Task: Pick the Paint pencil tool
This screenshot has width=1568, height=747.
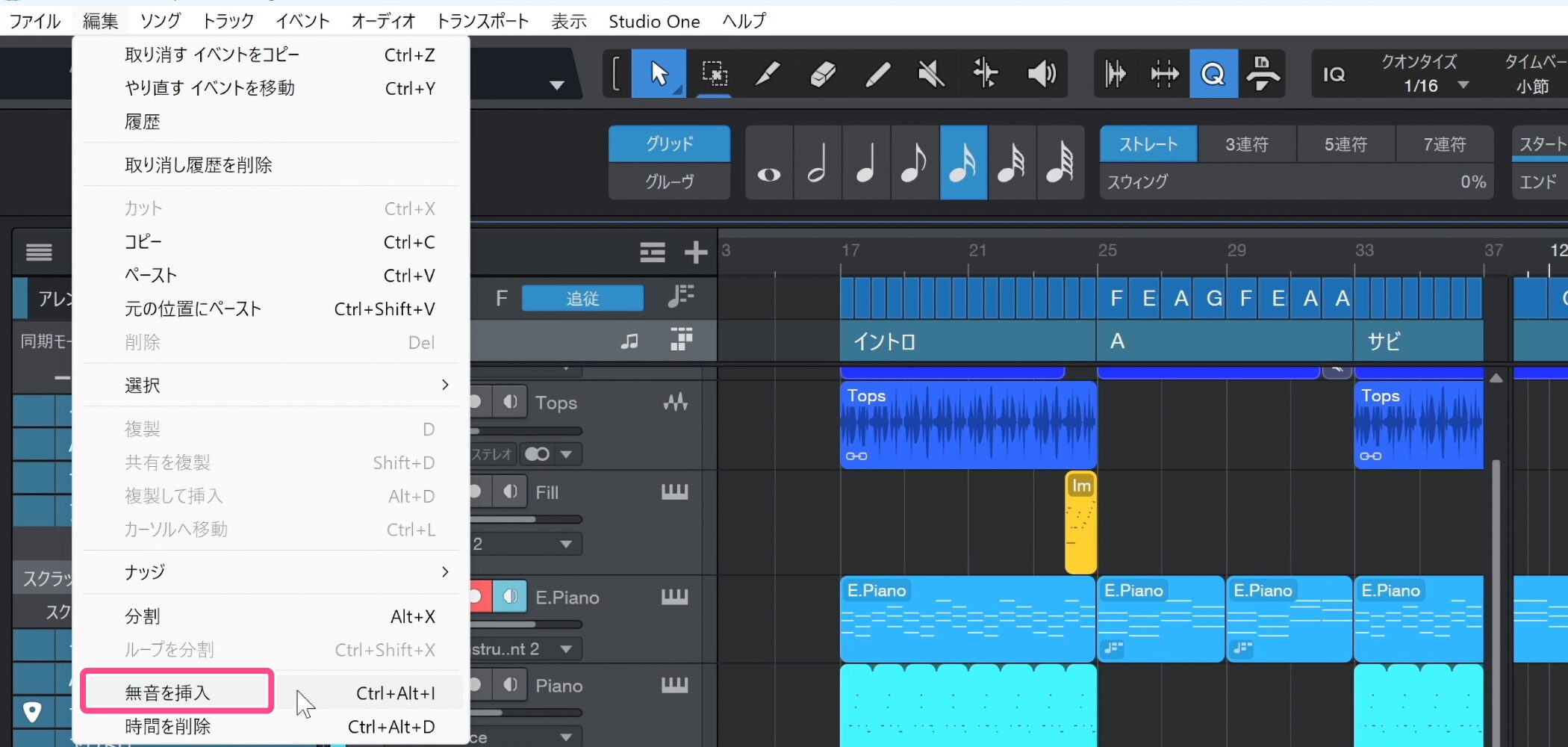Action: (x=877, y=74)
